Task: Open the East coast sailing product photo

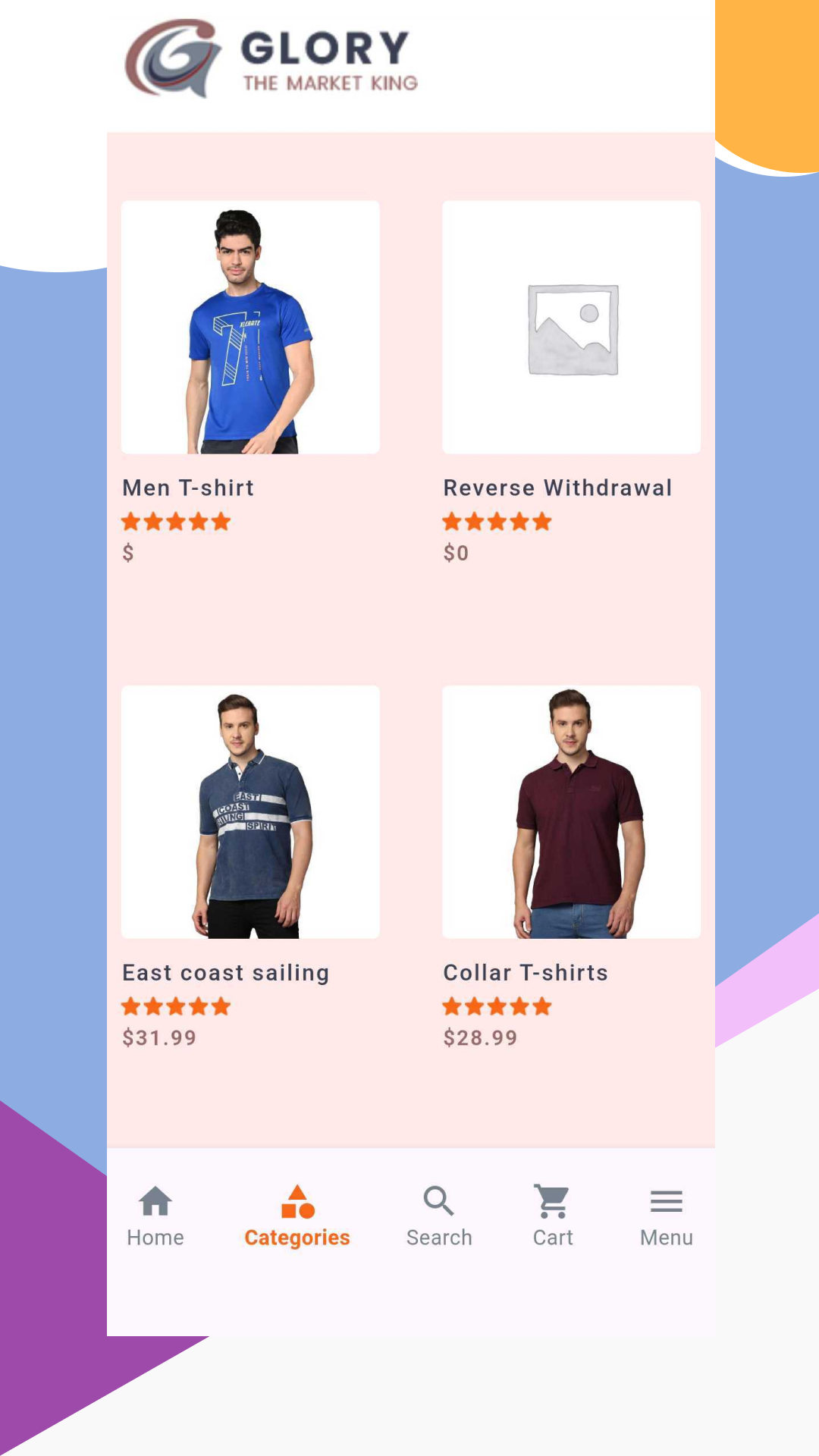Action: click(250, 812)
